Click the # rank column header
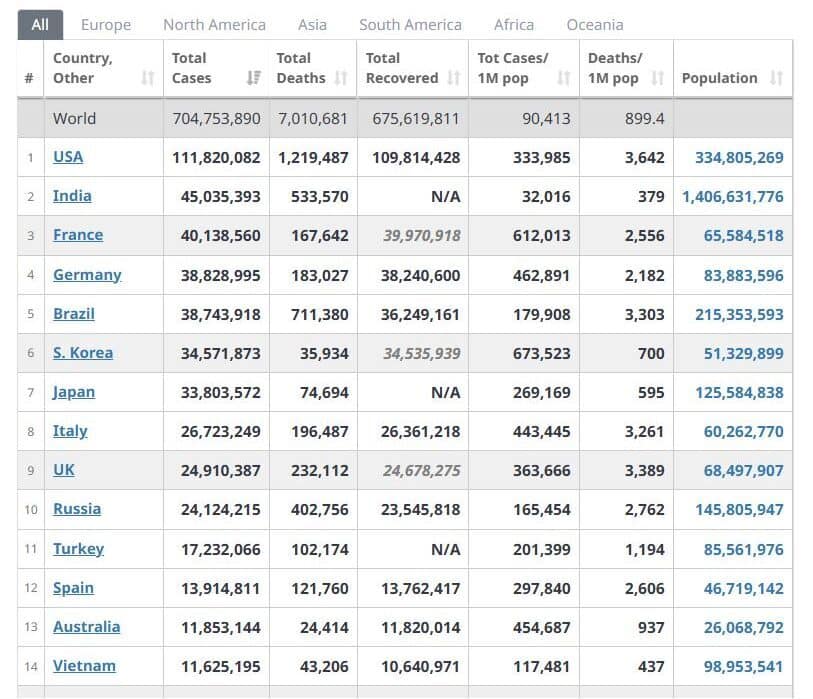This screenshot has width=813, height=699. click(x=30, y=78)
